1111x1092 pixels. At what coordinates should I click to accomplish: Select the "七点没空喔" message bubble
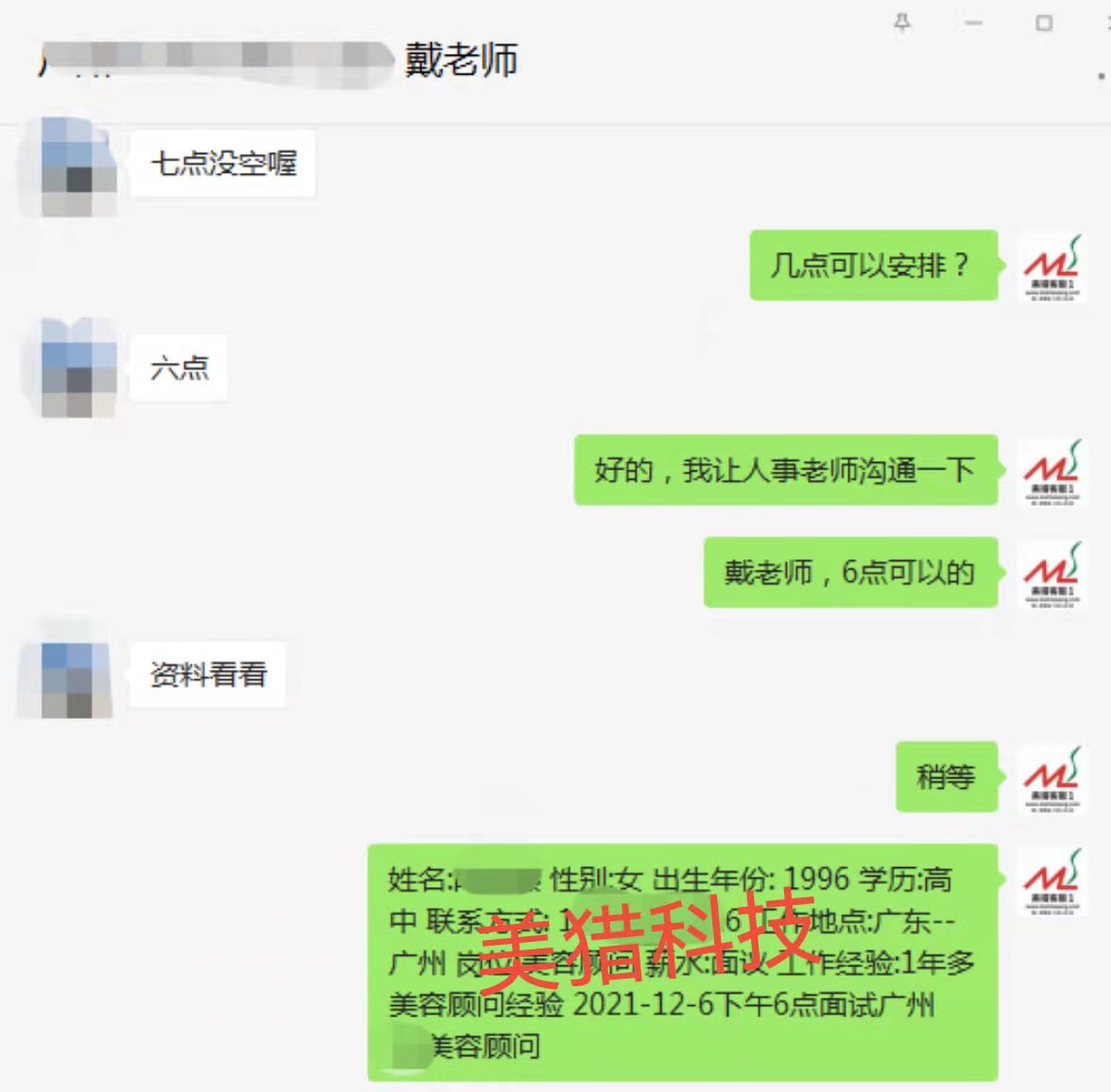point(223,164)
